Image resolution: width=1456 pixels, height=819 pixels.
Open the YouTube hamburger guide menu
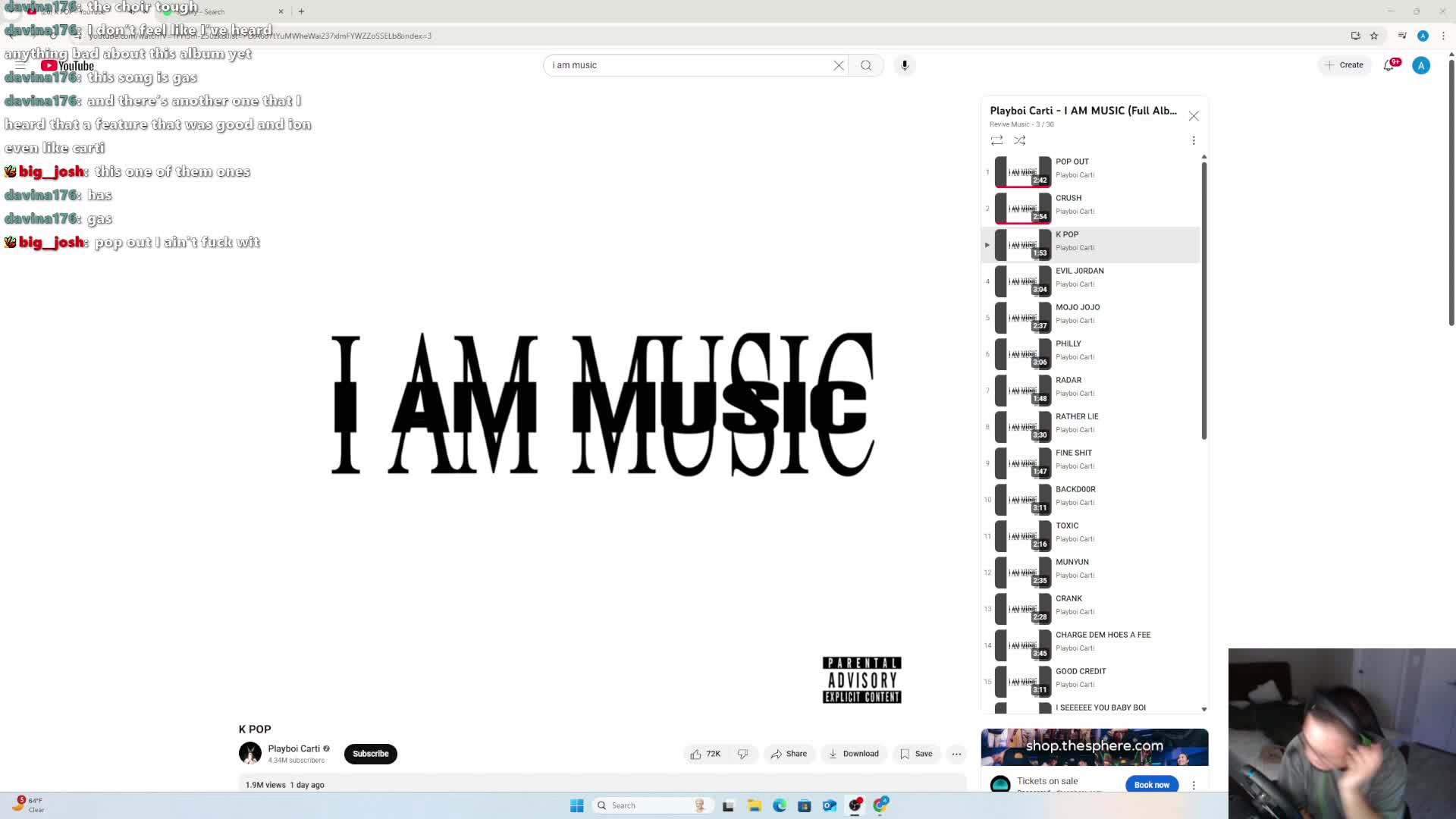click(20, 65)
